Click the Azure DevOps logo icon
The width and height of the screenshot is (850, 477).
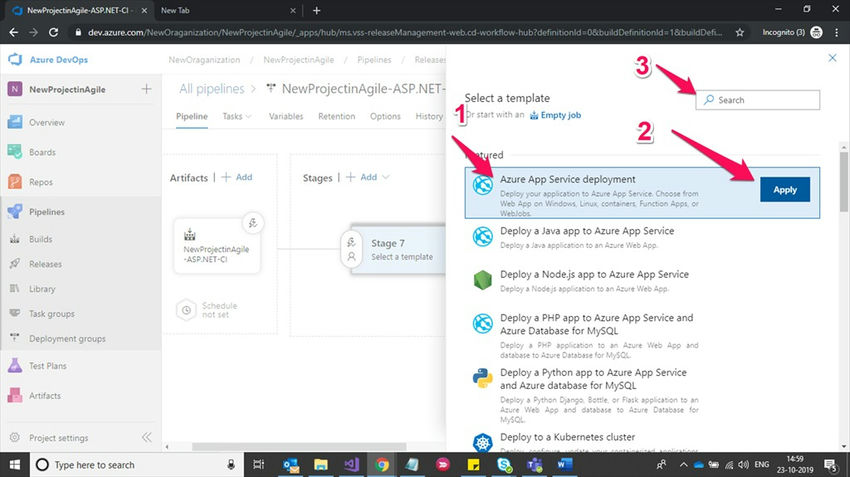pyautogui.click(x=15, y=59)
